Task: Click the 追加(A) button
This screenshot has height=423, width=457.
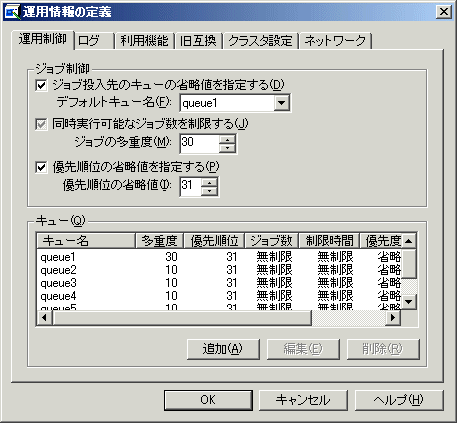Action: (223, 349)
